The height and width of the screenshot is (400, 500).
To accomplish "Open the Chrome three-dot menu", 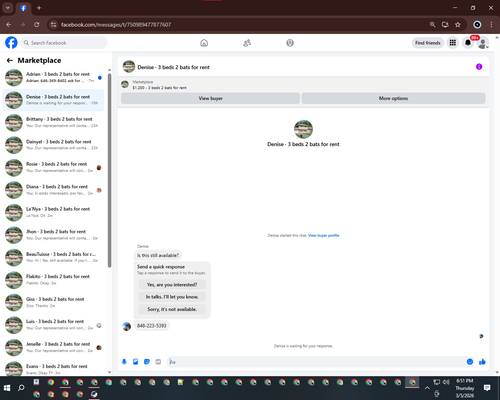I will [491, 24].
